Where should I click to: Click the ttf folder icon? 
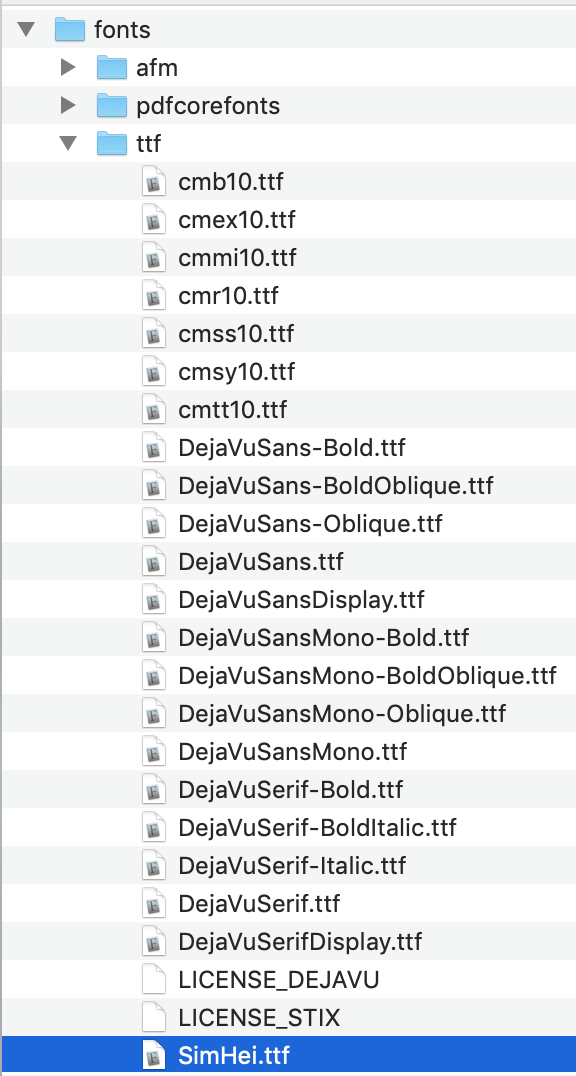point(111,143)
